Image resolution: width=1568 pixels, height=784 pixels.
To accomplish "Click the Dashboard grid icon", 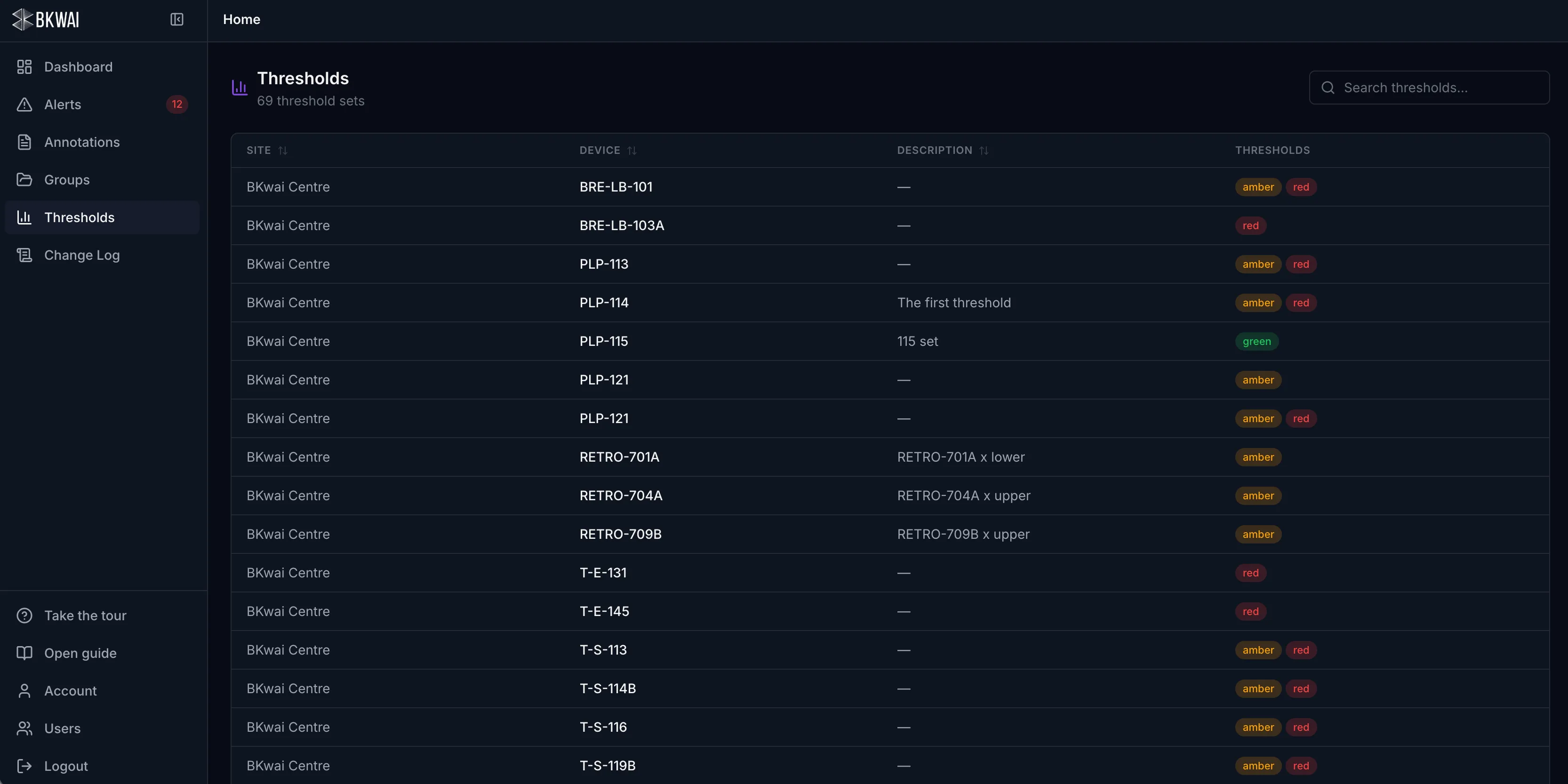I will tap(24, 67).
